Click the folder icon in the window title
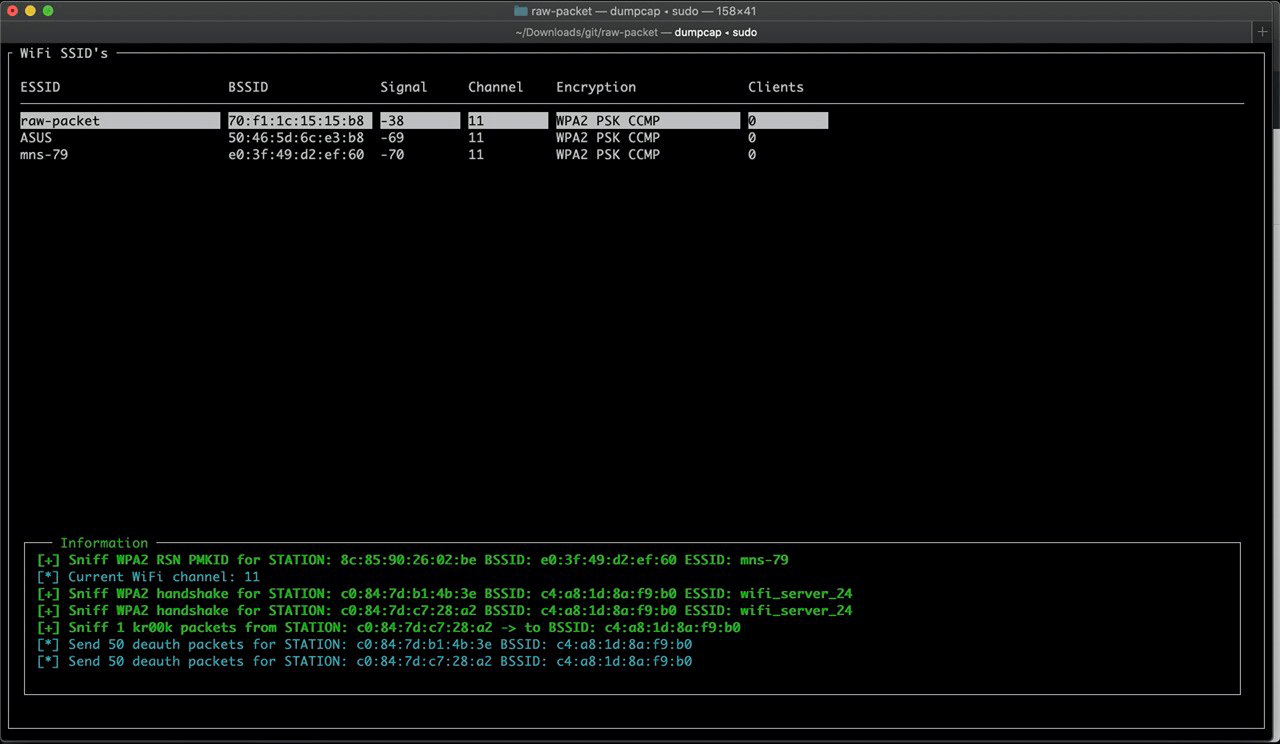This screenshot has height=744, width=1280. [520, 11]
